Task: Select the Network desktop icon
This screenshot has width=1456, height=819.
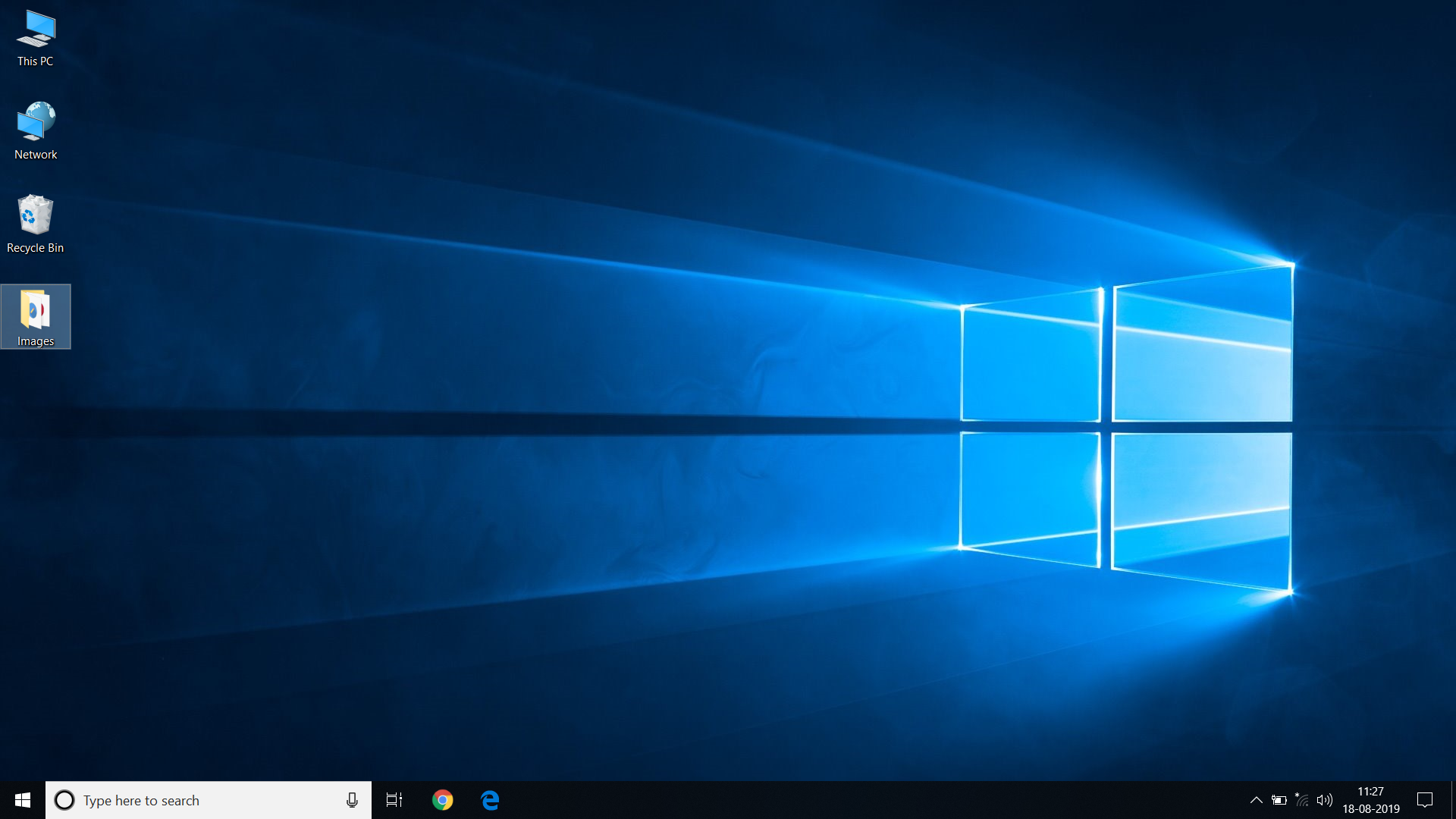Action: pyautogui.click(x=36, y=131)
